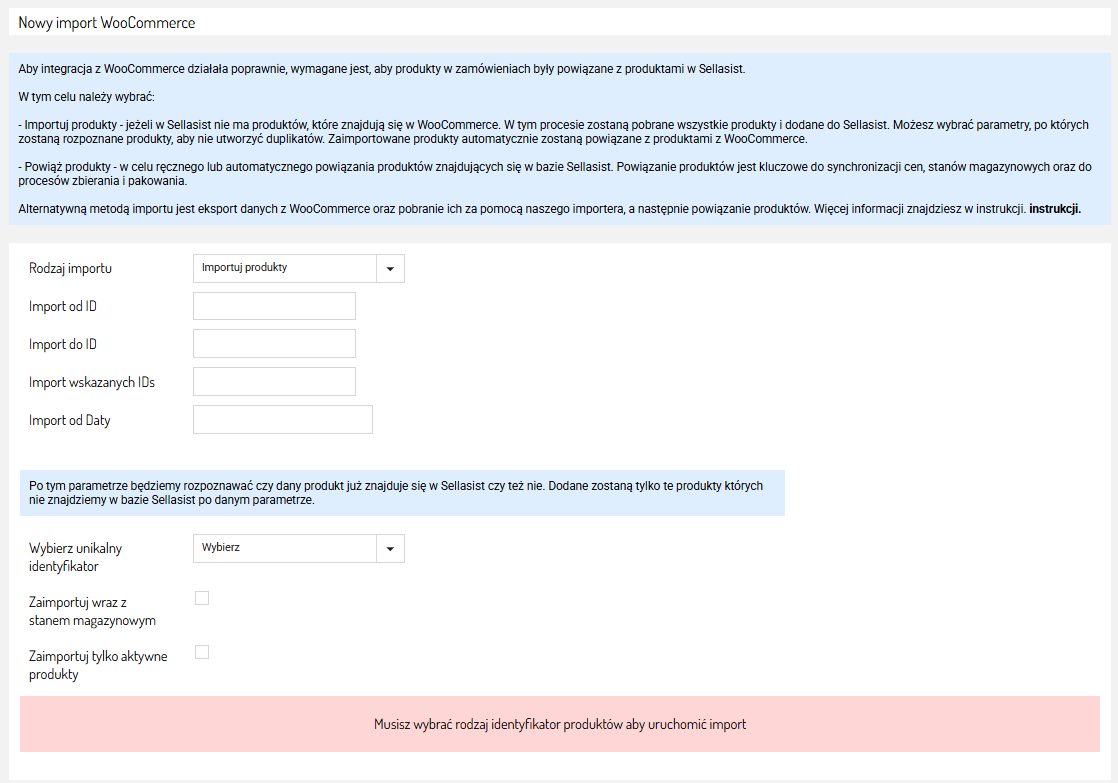Click the red 'Musisz wybrać rodzaj identyfikator' warning
Screen dimensions: 1118x783
[x=559, y=724]
